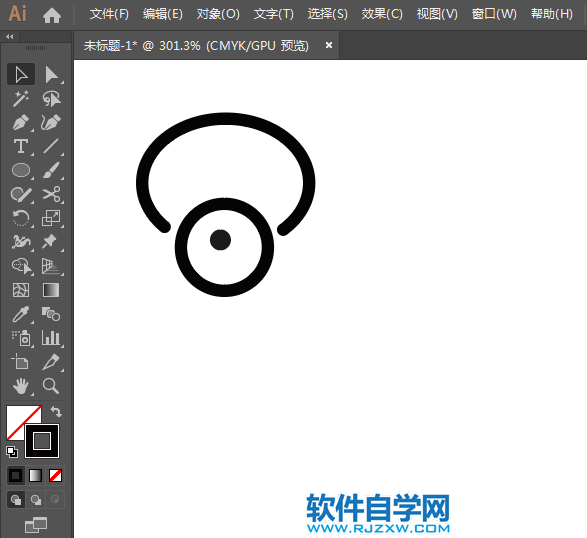587x538 pixels.
Task: Enable Draw Behind mode
Action: (36, 500)
